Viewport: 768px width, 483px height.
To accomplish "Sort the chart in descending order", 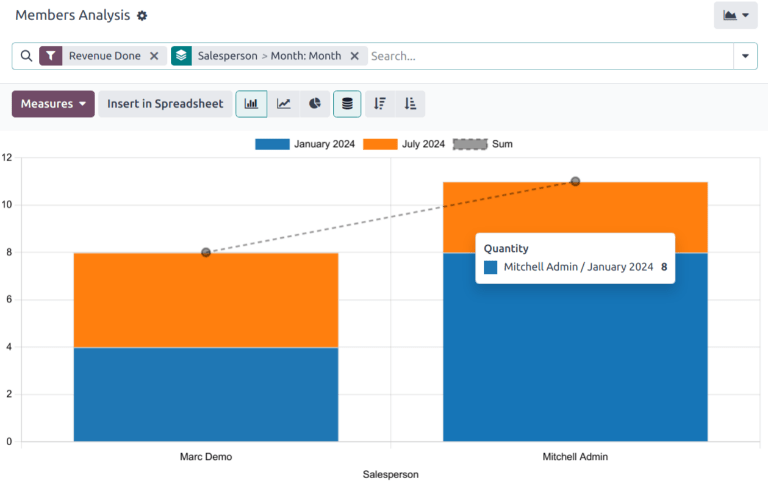I will (380, 104).
